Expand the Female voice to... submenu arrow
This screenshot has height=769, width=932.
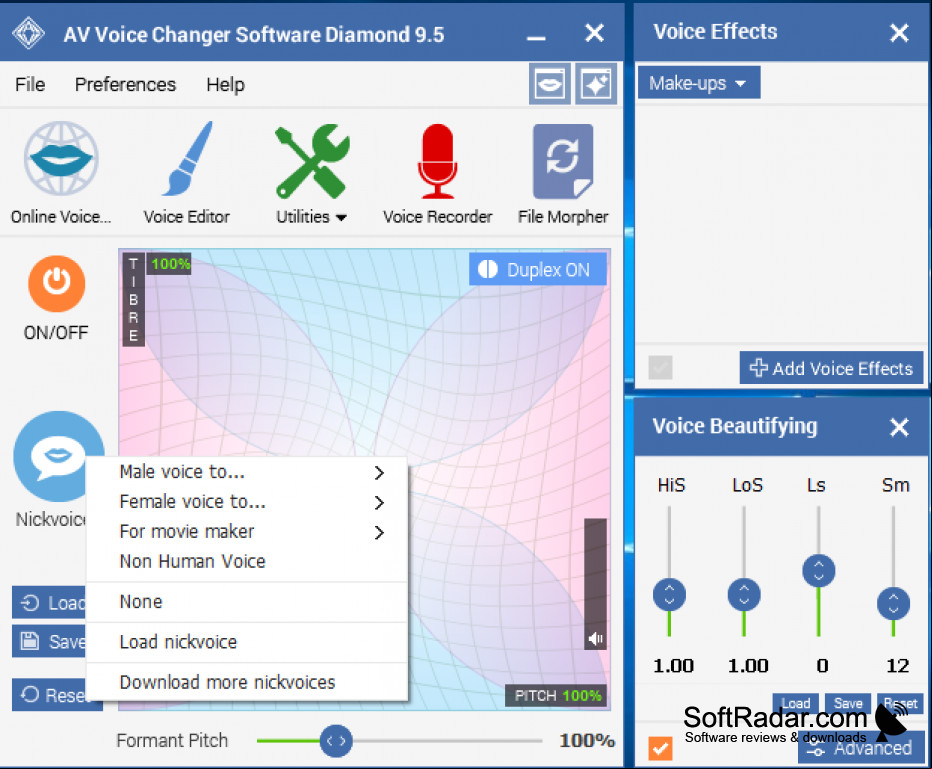click(379, 502)
